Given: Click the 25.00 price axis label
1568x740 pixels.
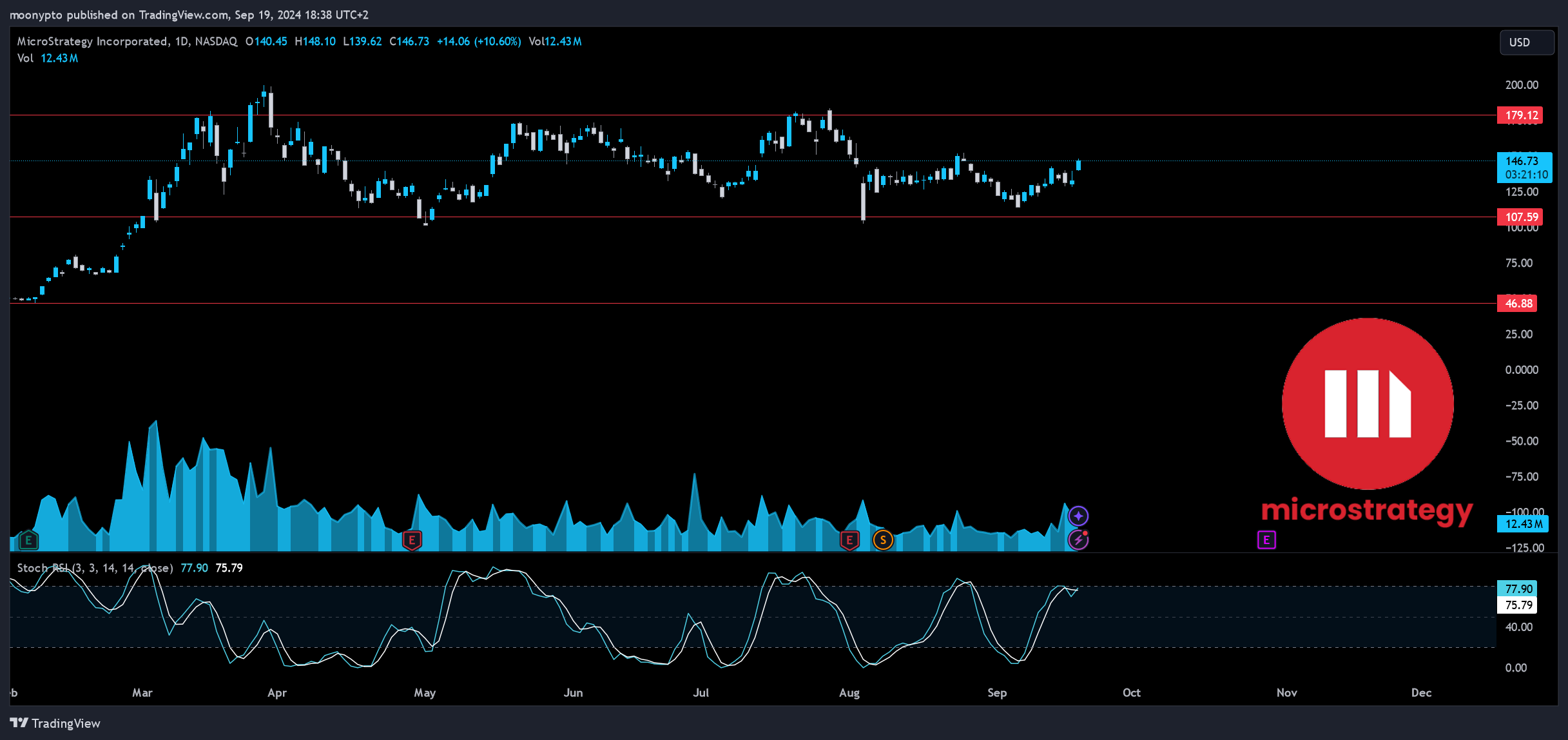Looking at the screenshot, I should click(1519, 334).
